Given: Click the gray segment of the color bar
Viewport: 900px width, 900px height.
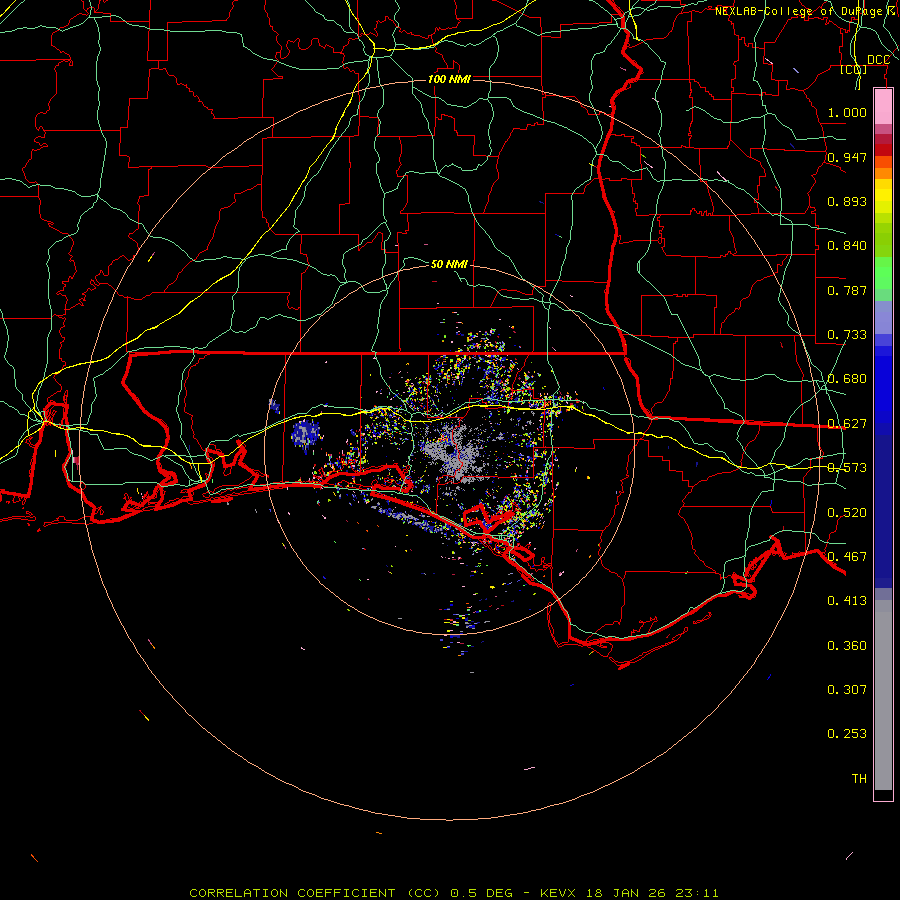Looking at the screenshot, I should pyautogui.click(x=883, y=695).
